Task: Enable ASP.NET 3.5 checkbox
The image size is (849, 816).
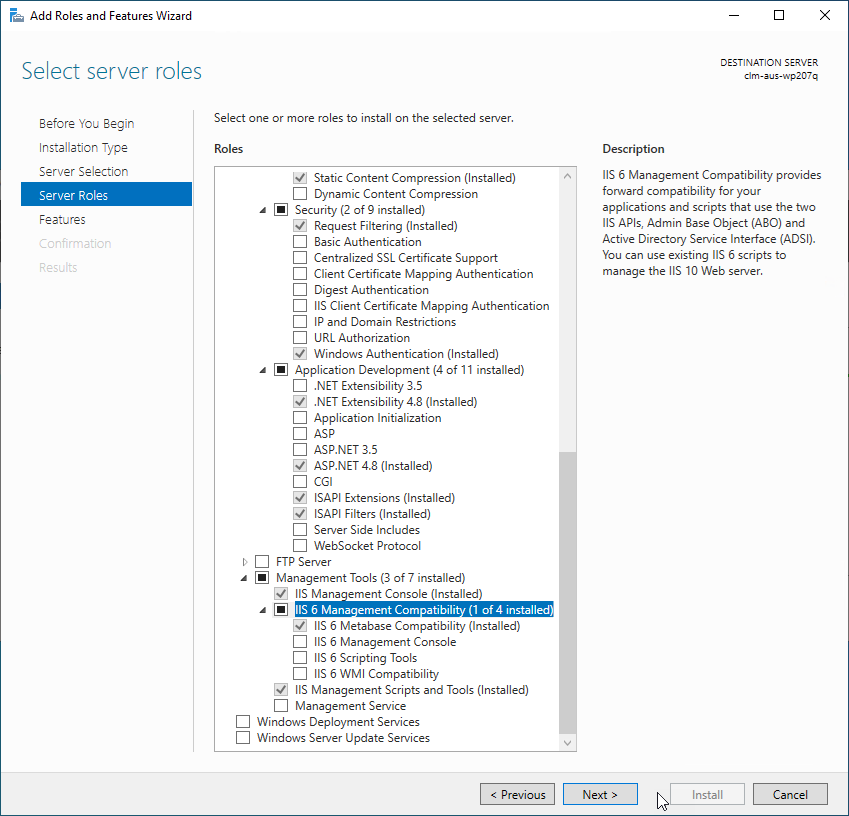Action: 300,449
